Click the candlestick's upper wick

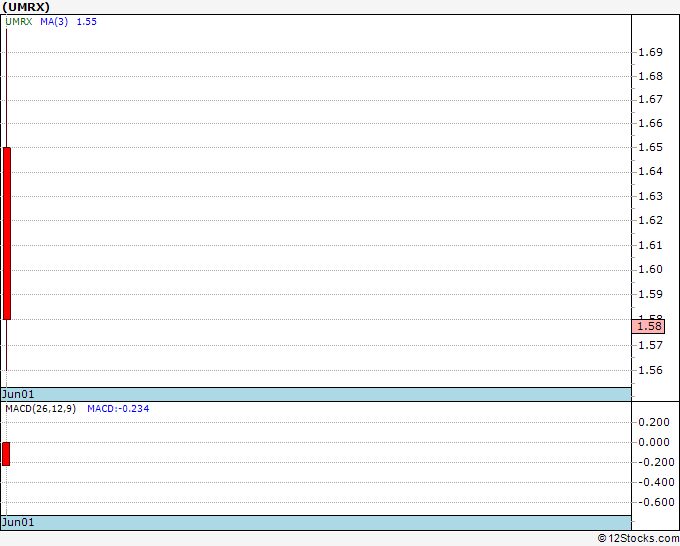click(7, 88)
